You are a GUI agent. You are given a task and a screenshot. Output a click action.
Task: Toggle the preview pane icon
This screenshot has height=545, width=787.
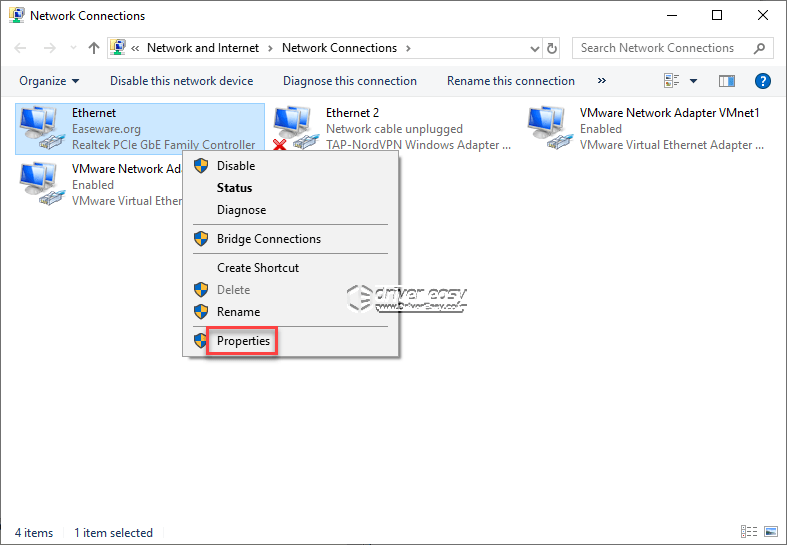point(727,81)
